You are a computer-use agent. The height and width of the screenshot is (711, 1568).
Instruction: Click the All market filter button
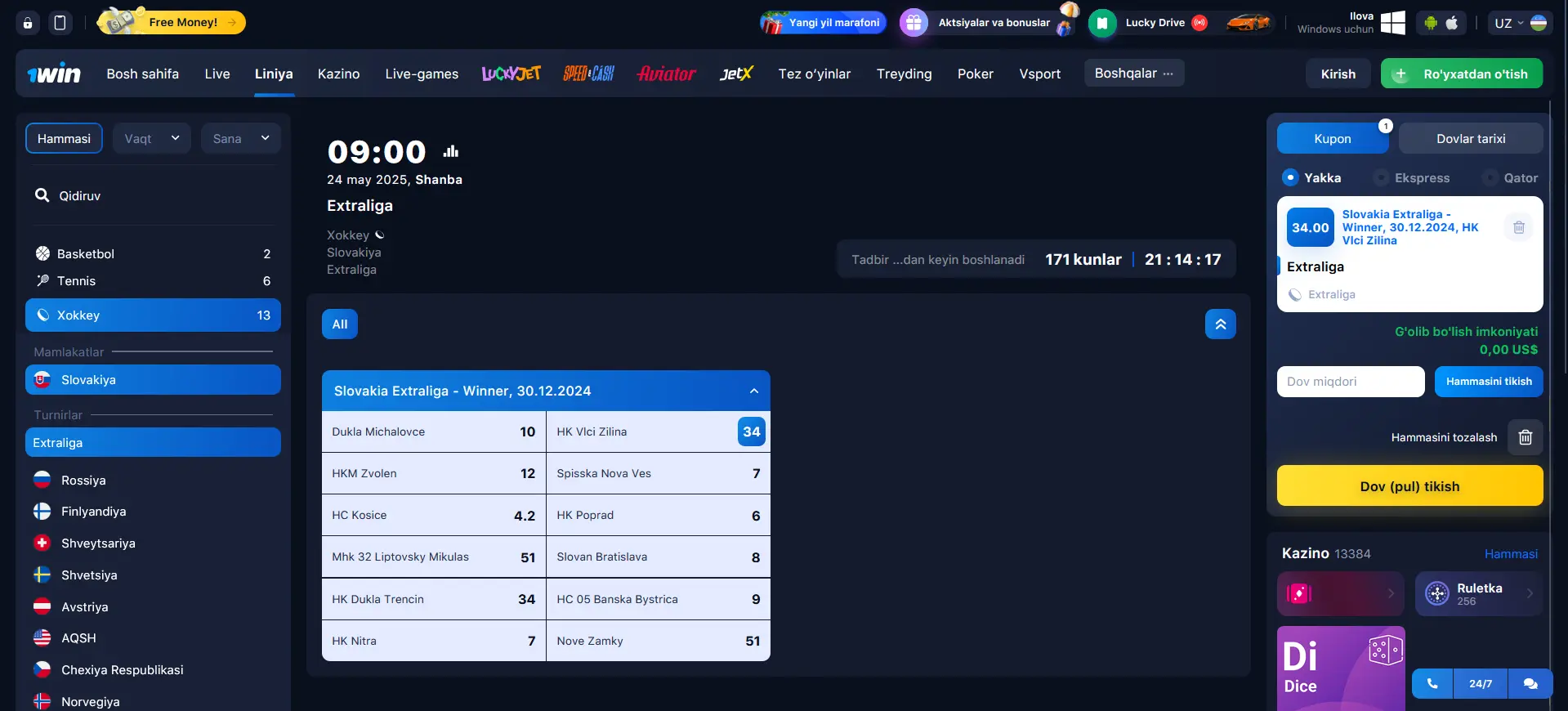pos(340,324)
